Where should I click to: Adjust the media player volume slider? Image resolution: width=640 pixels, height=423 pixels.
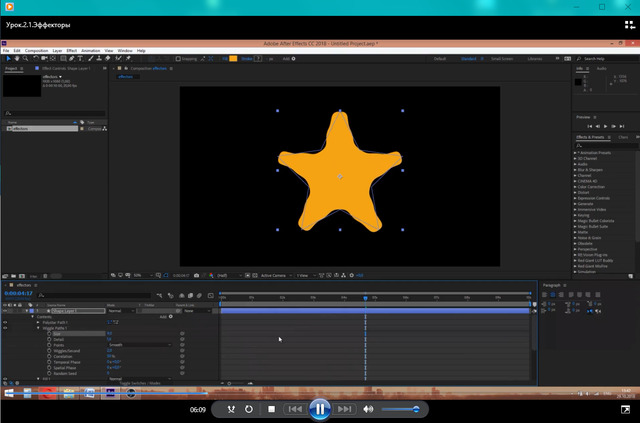400,409
